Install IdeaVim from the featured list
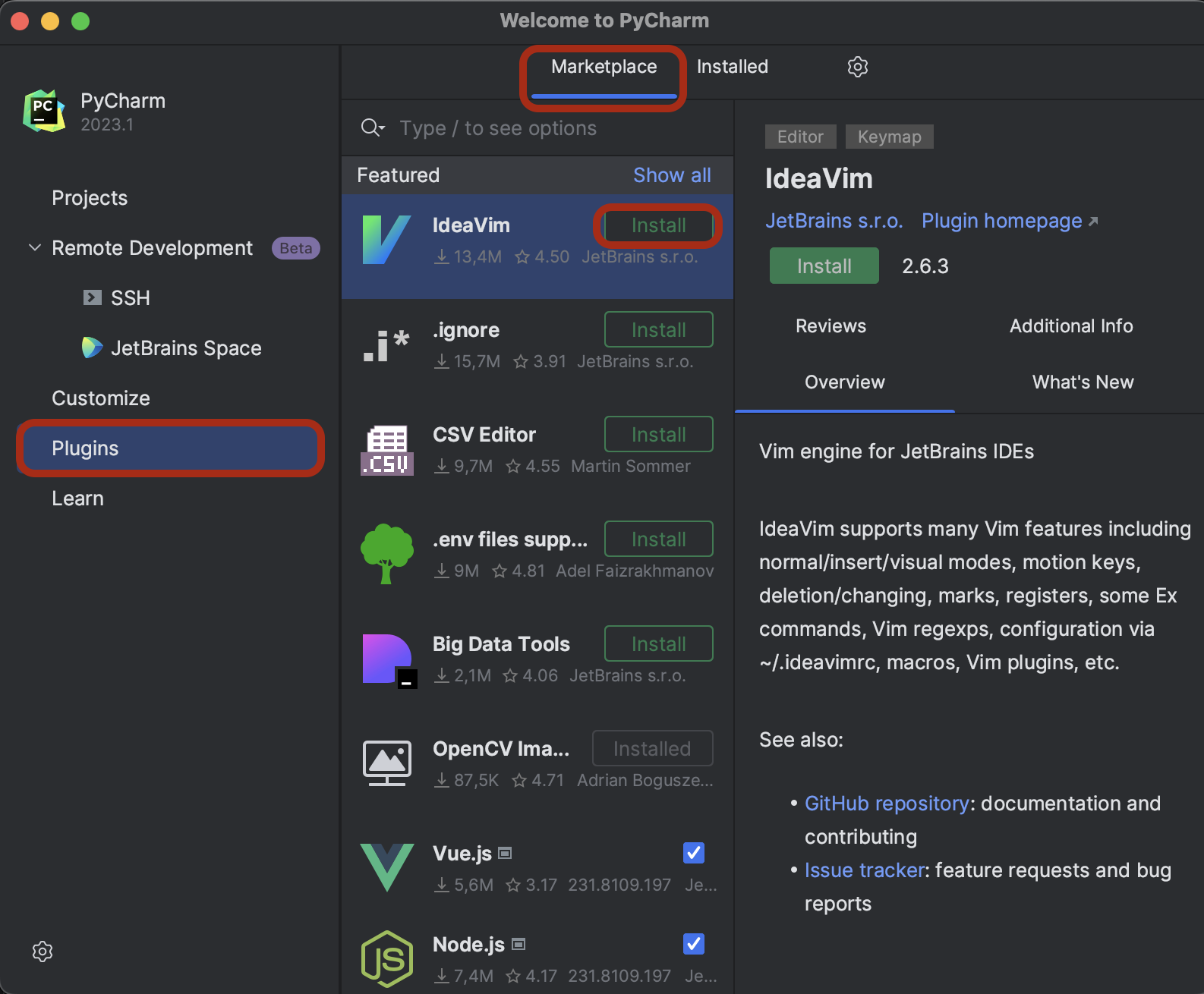Screen dimensions: 1204x994 (658, 225)
